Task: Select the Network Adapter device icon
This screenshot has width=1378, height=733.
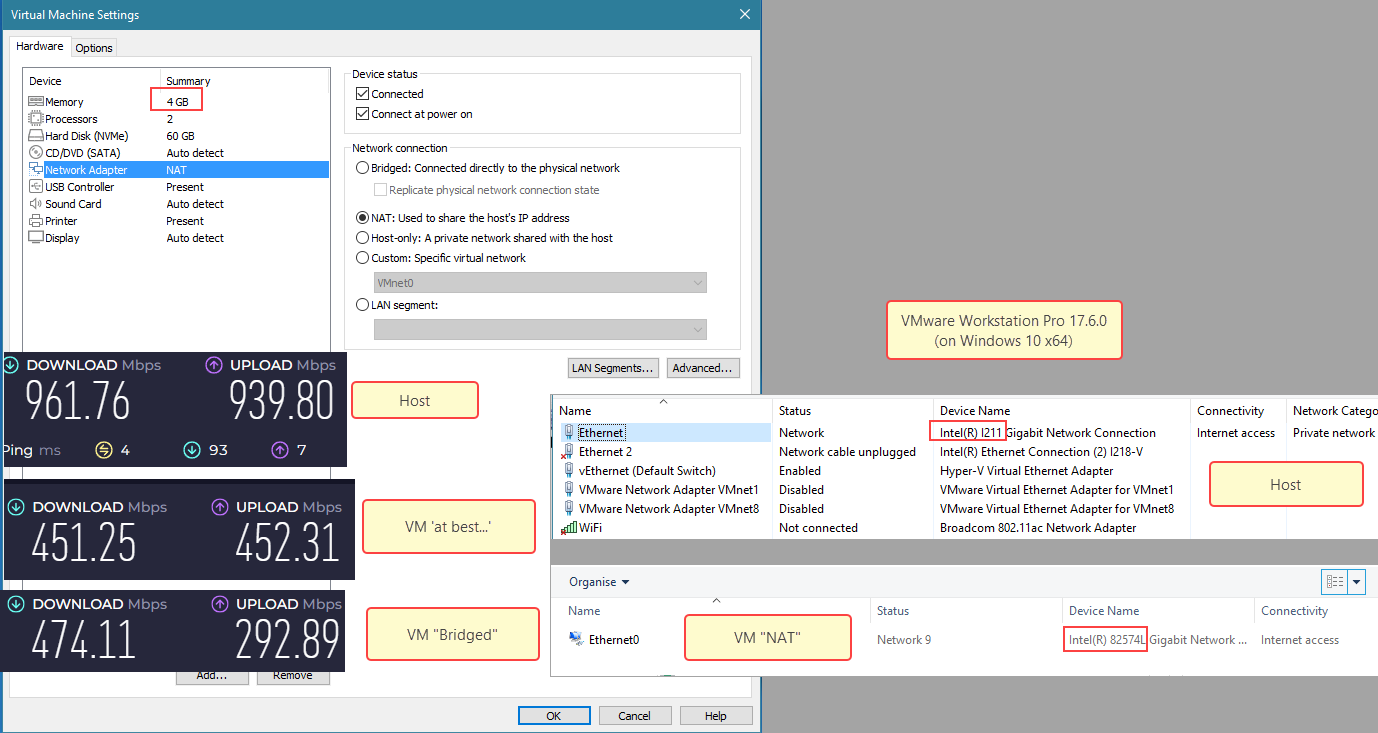Action: coord(36,170)
